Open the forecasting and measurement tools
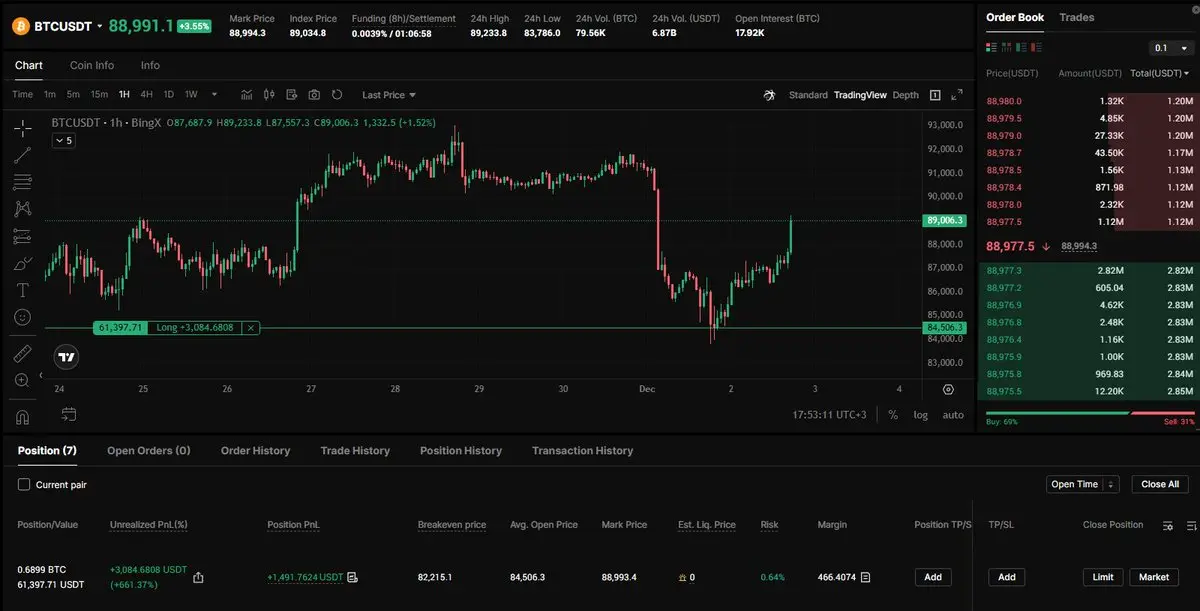Viewport: 1200px width, 611px height. [22, 237]
